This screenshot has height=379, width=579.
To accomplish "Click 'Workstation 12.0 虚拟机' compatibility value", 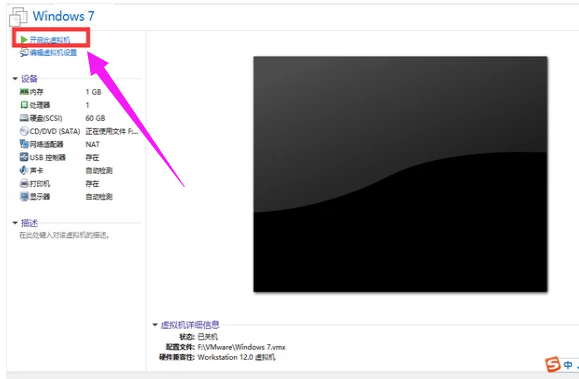I will coord(236,357).
